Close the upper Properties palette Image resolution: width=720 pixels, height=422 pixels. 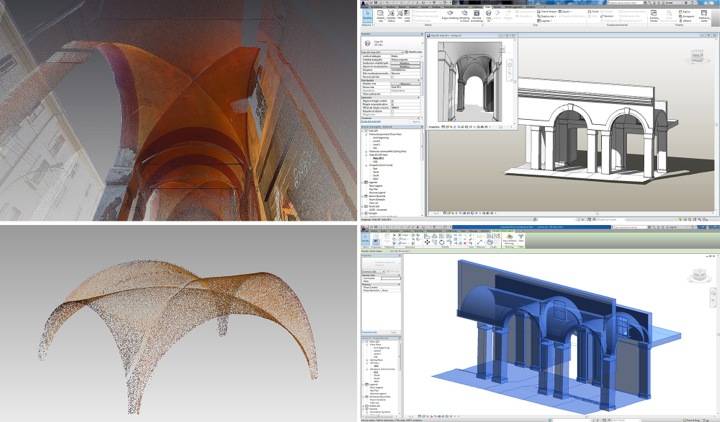pyautogui.click(x=422, y=34)
